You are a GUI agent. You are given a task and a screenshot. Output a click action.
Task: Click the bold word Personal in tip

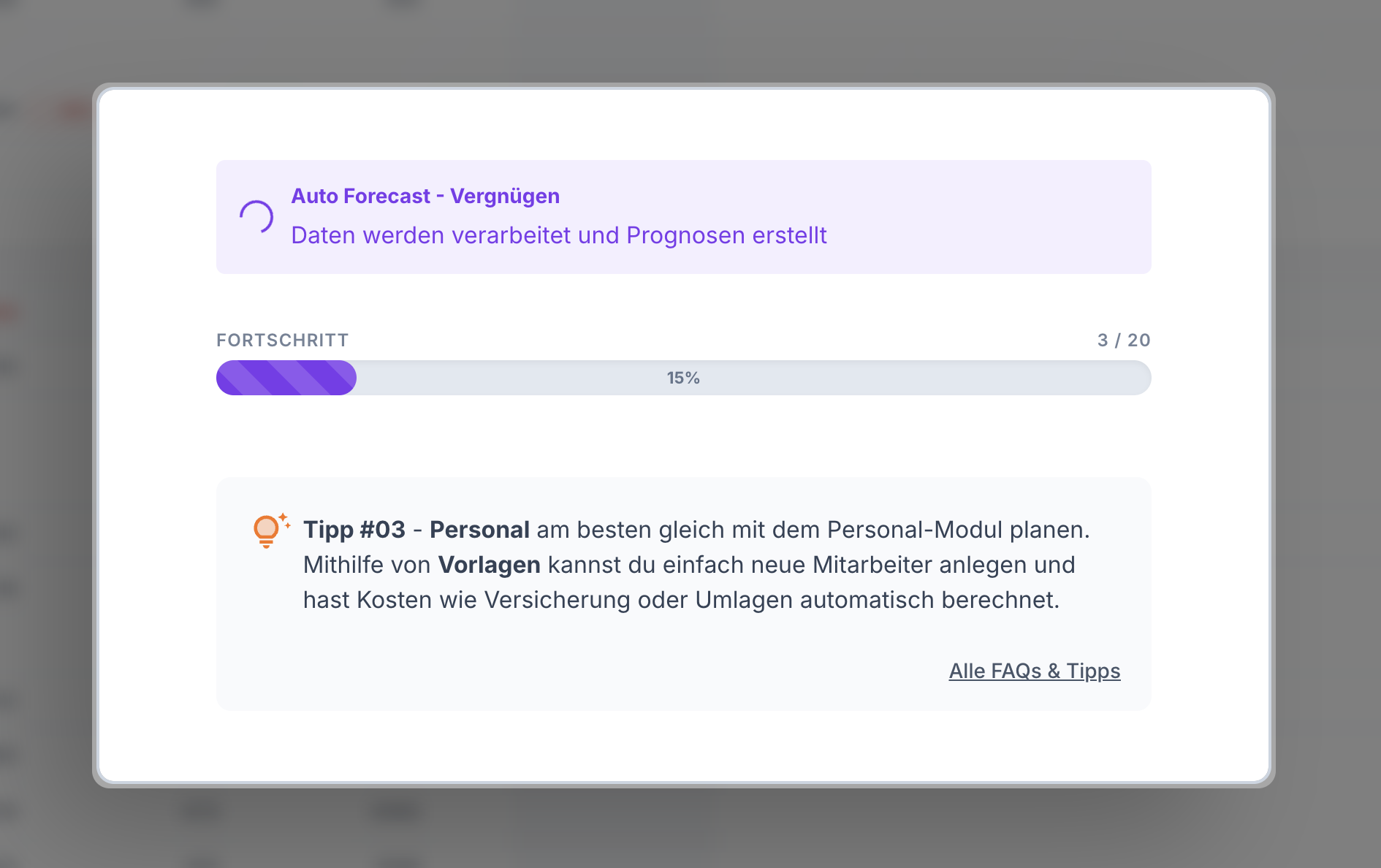tap(479, 530)
